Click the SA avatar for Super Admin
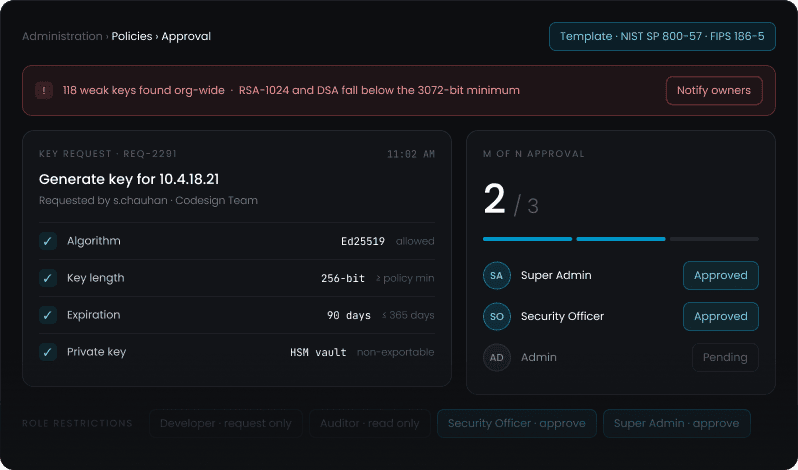The image size is (798, 470). coord(497,275)
